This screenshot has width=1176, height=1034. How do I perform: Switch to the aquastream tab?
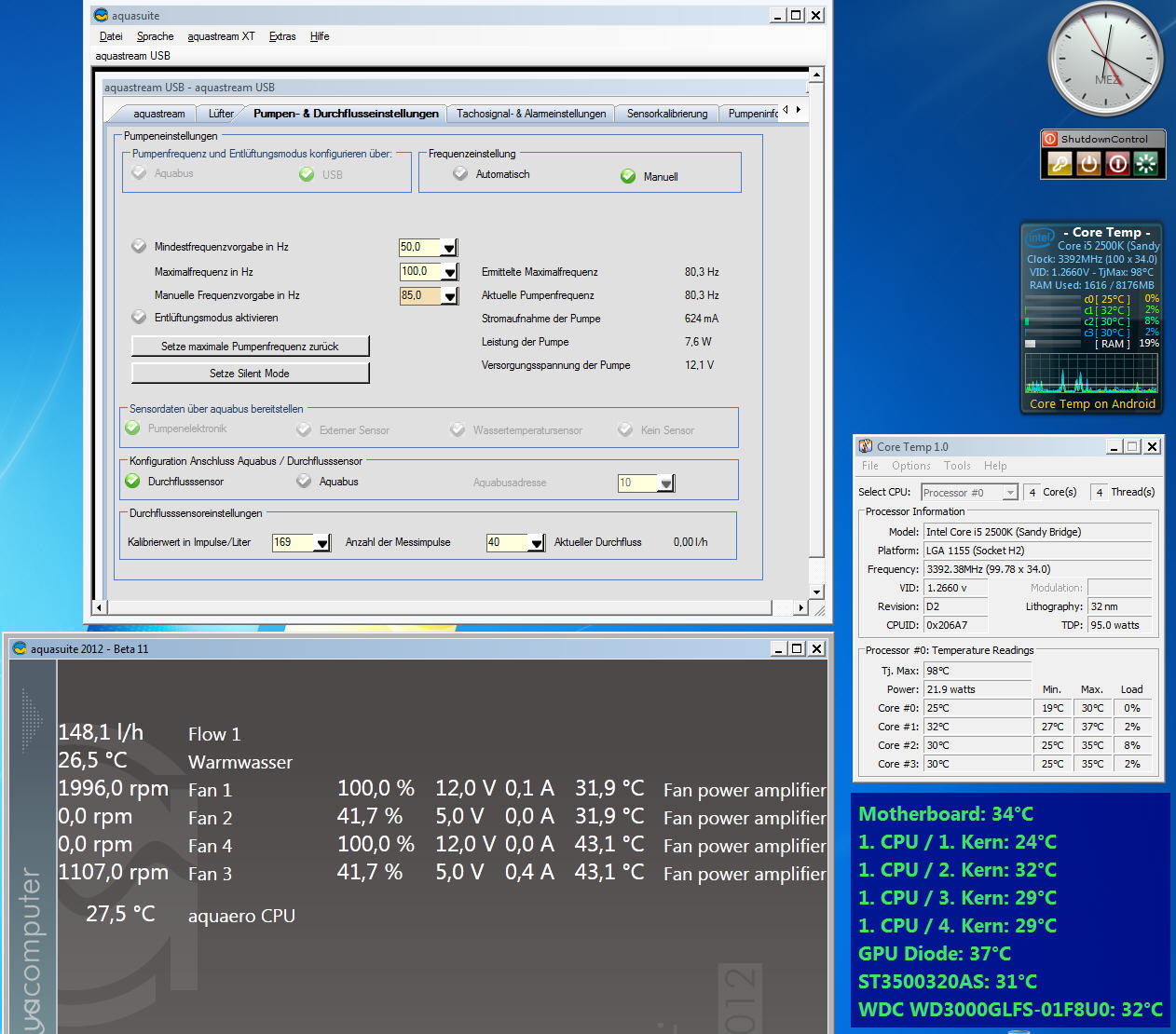point(158,114)
